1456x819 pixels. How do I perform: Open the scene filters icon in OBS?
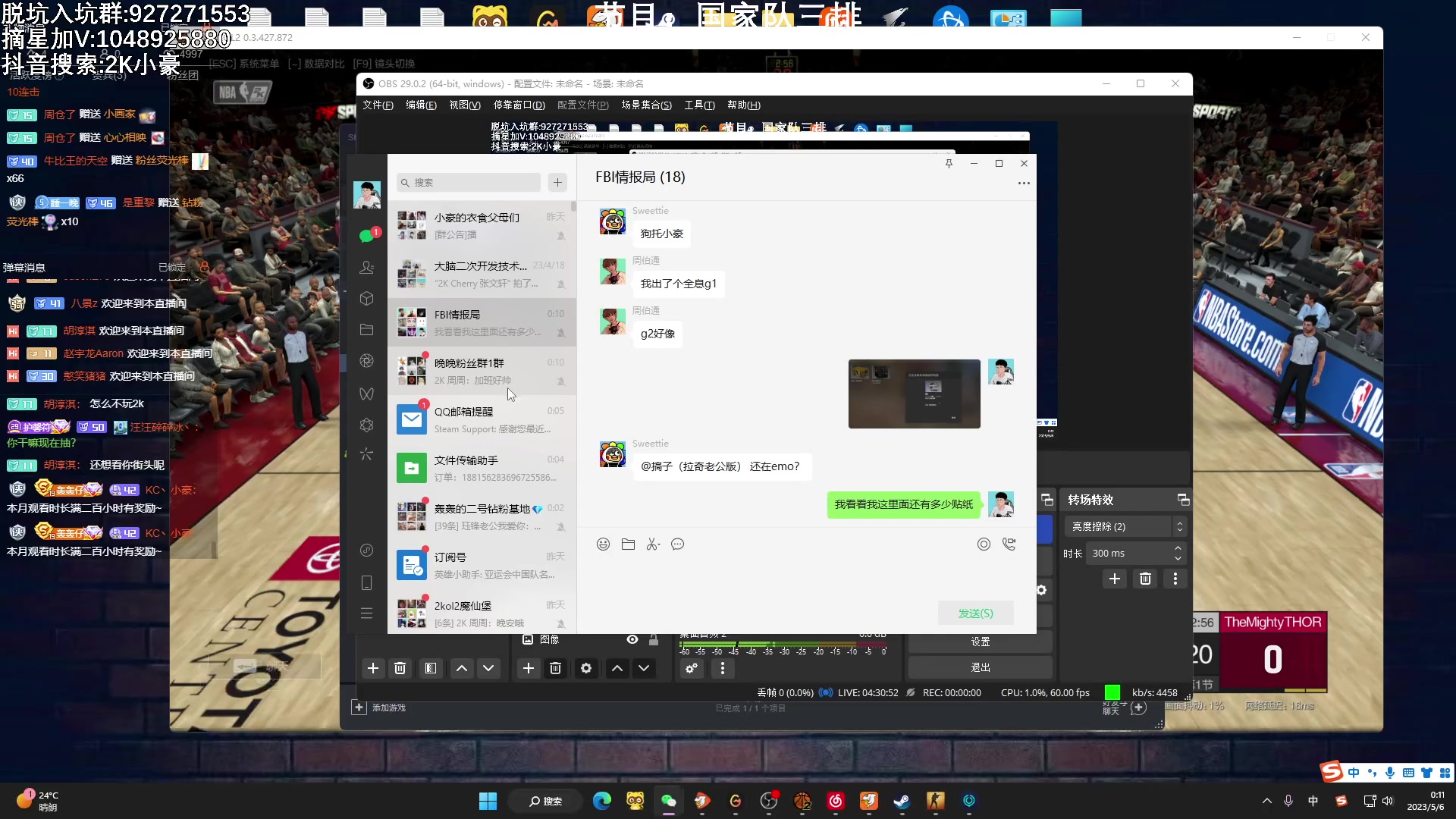[x=431, y=668]
